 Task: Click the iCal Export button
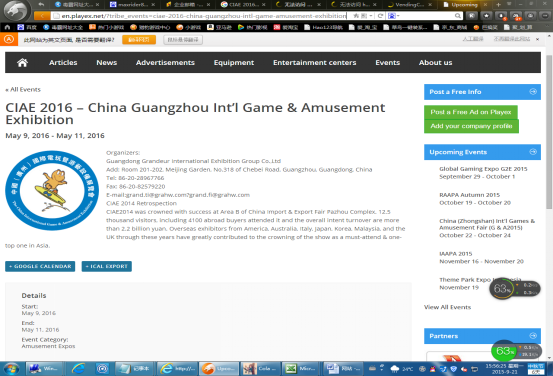pos(107,266)
